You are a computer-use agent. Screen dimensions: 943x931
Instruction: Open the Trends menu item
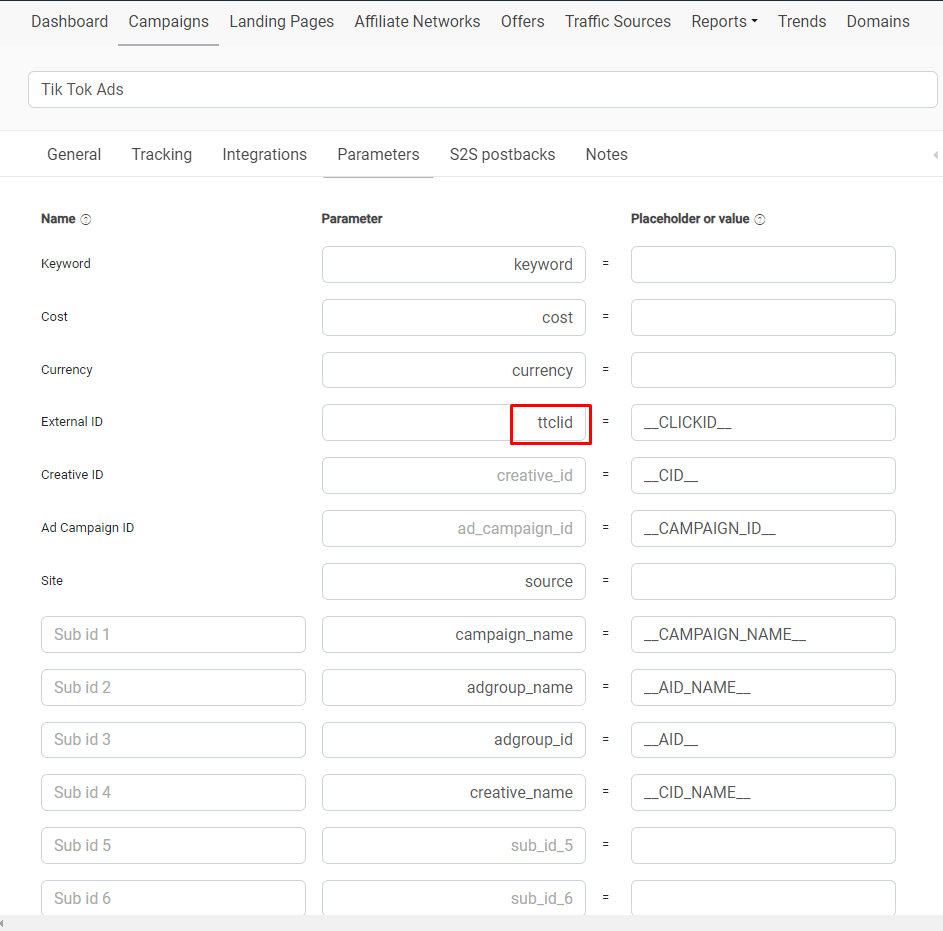802,22
